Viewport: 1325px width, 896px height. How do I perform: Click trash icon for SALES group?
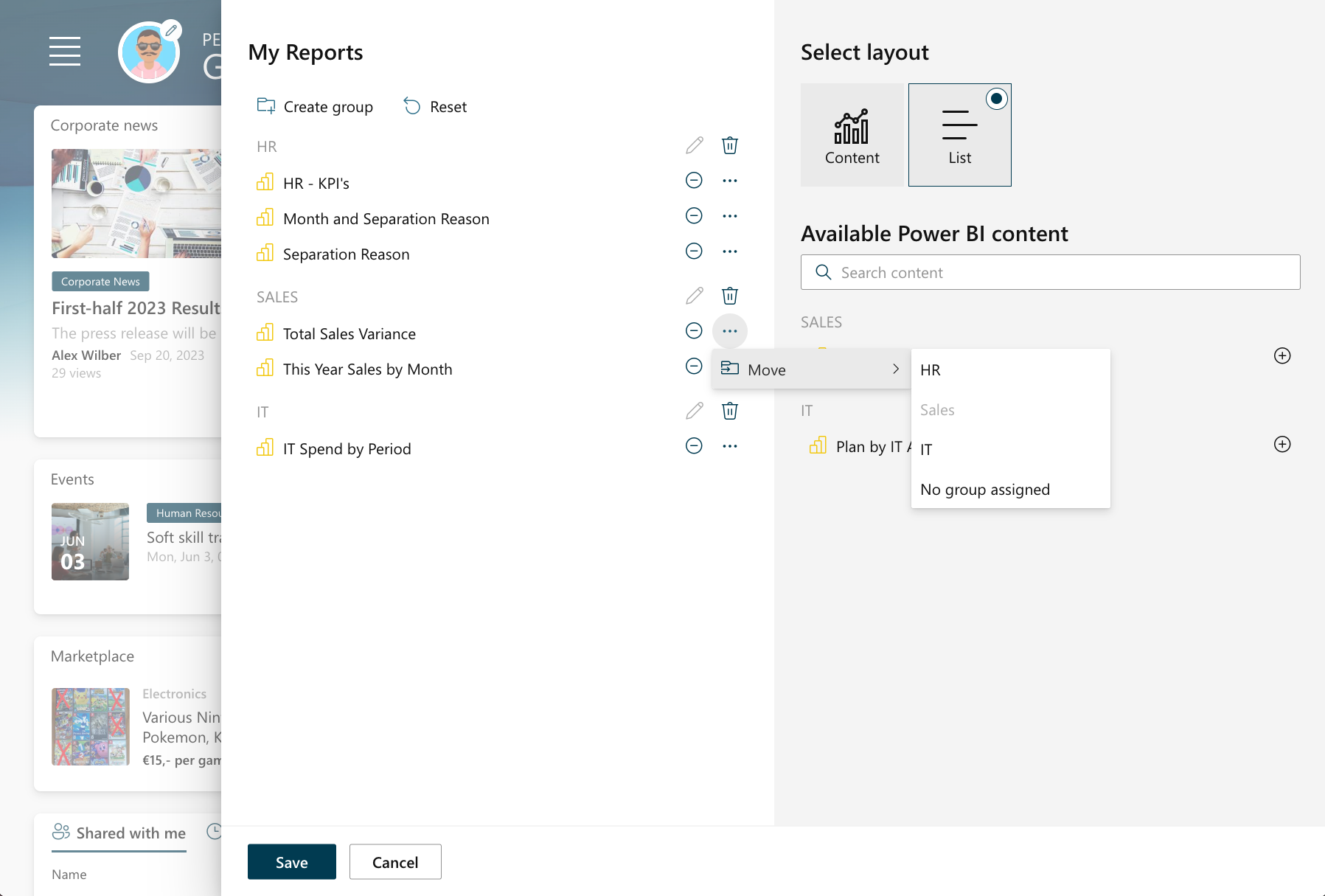729,296
